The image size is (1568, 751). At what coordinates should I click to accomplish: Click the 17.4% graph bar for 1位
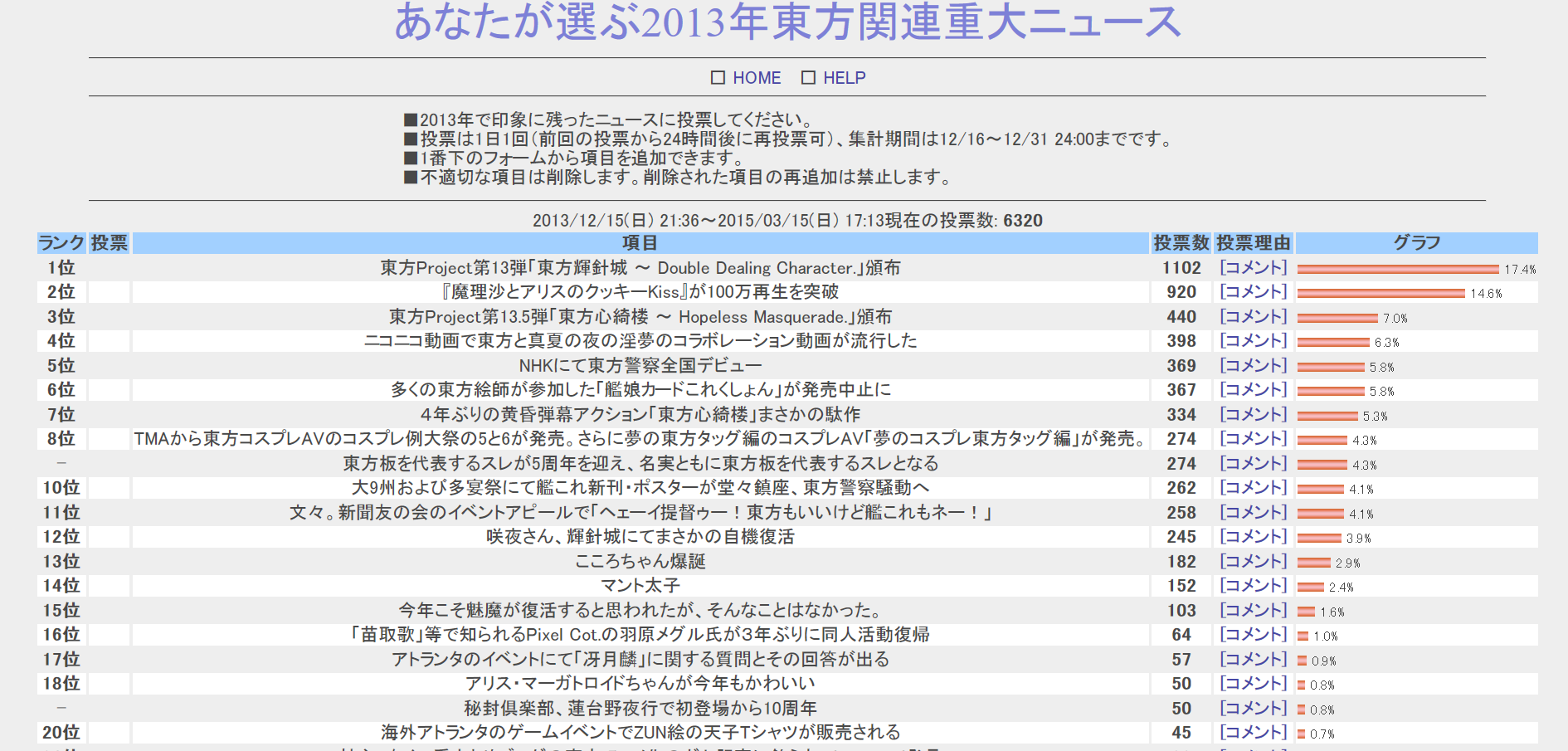(1398, 270)
